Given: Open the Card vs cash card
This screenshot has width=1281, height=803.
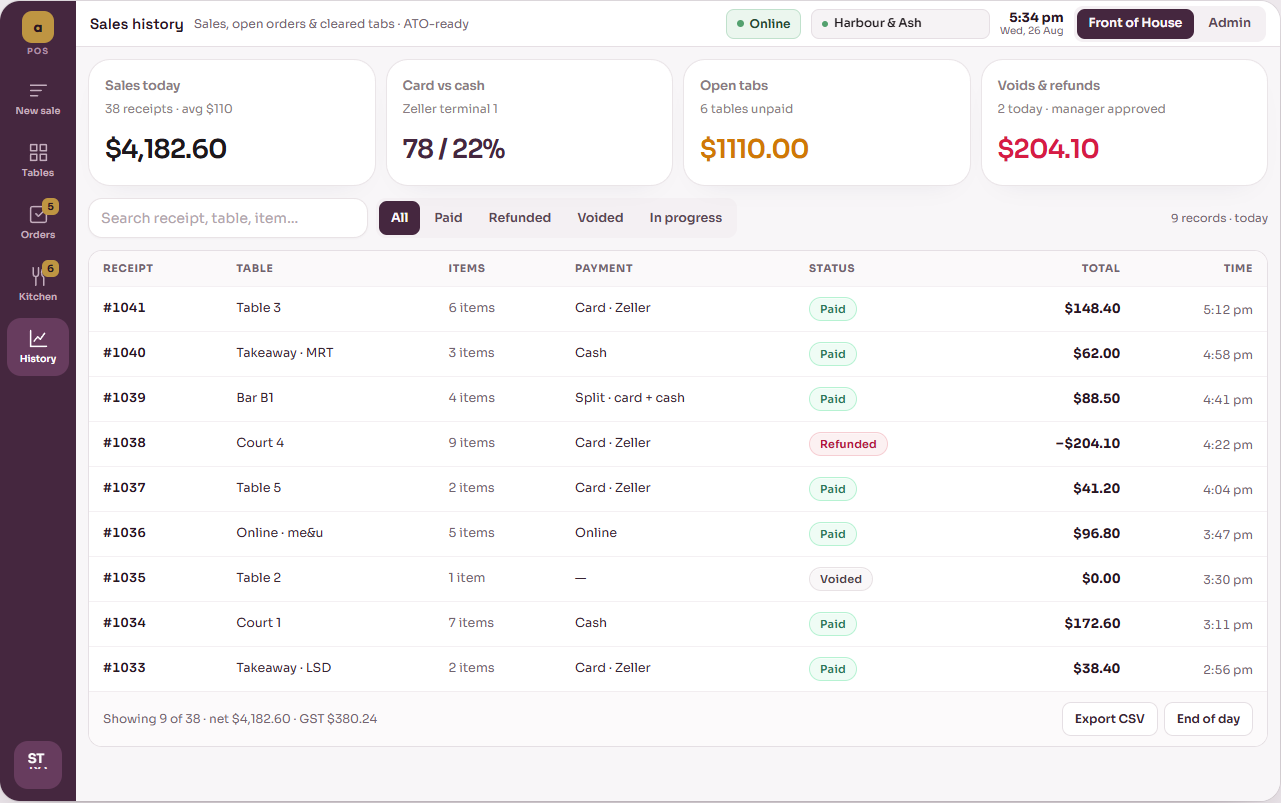Looking at the screenshot, I should 529,122.
